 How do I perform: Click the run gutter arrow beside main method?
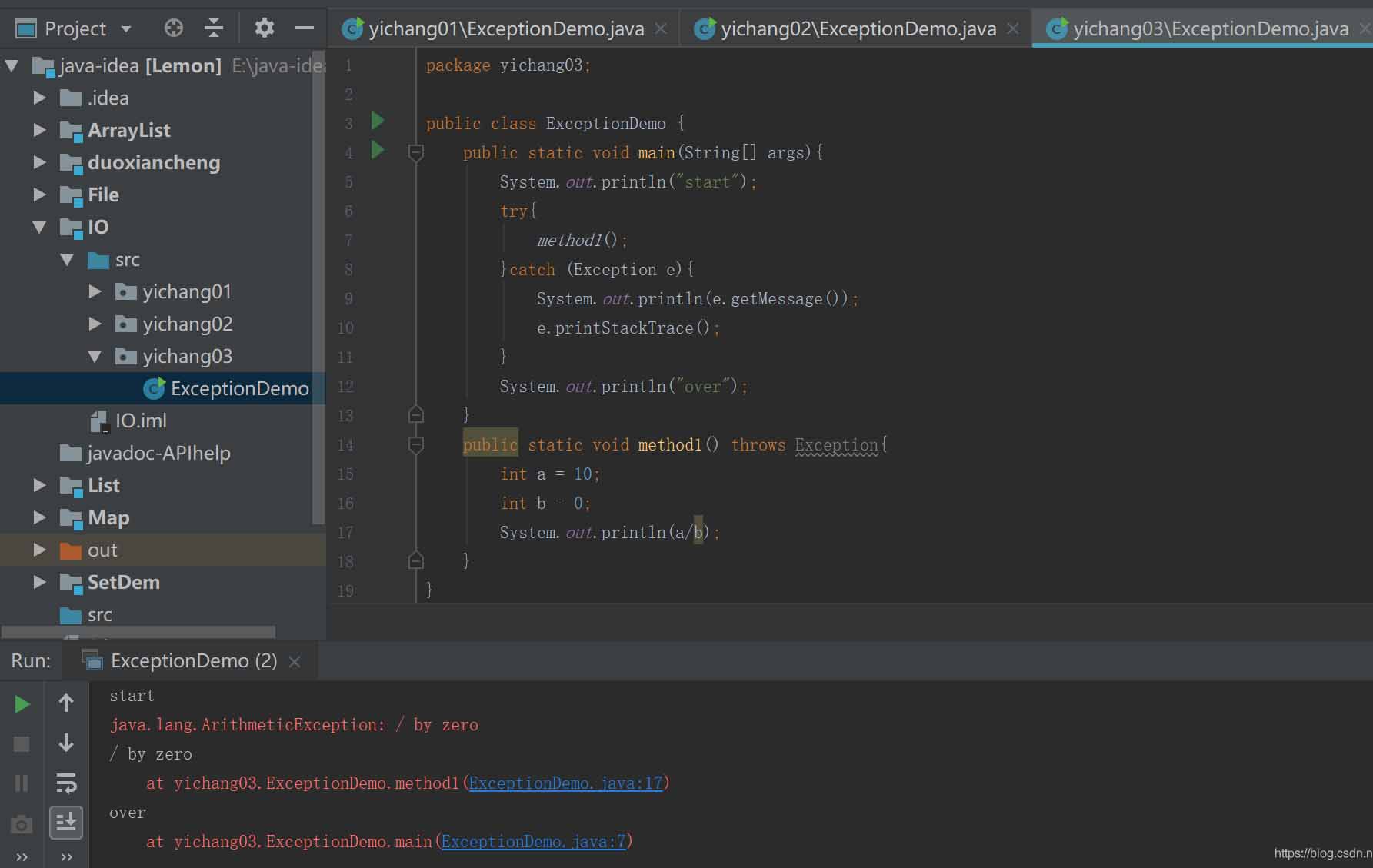click(378, 150)
